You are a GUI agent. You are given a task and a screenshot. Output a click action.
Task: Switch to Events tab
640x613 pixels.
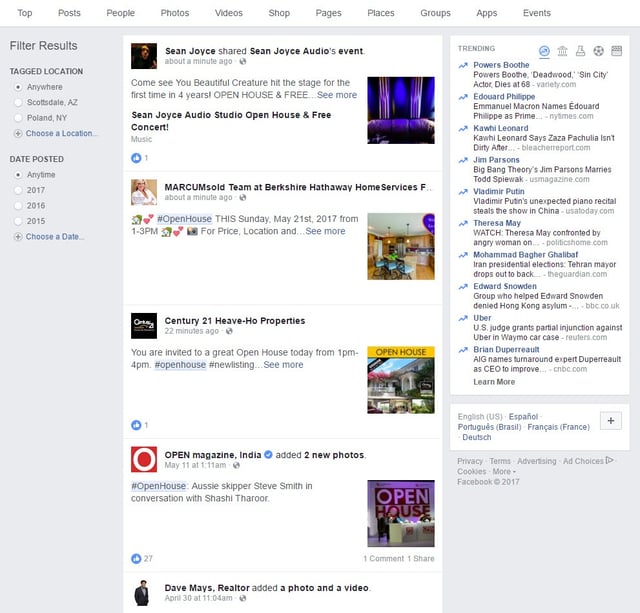(537, 13)
